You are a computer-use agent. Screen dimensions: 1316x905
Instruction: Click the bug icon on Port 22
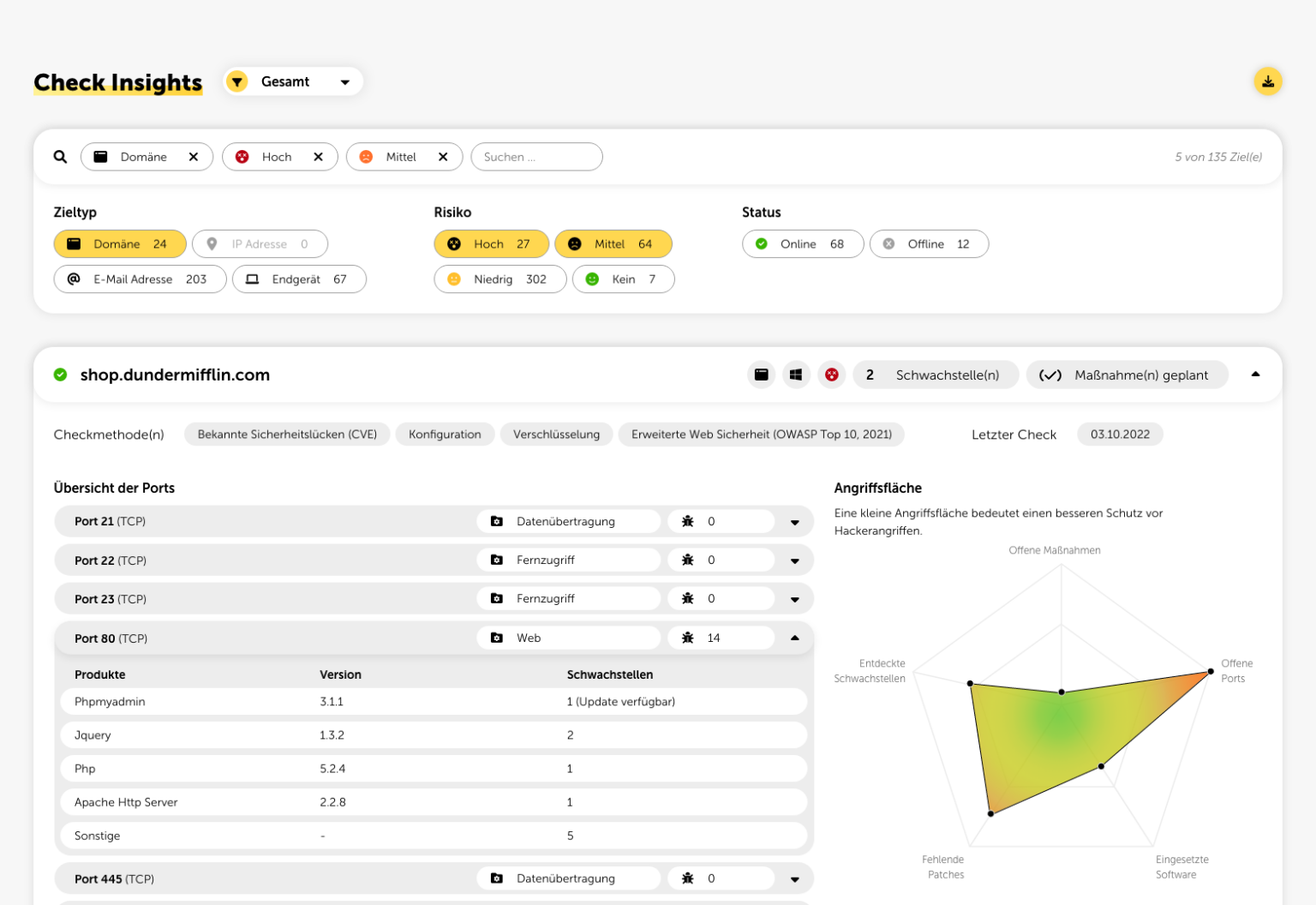(x=687, y=560)
